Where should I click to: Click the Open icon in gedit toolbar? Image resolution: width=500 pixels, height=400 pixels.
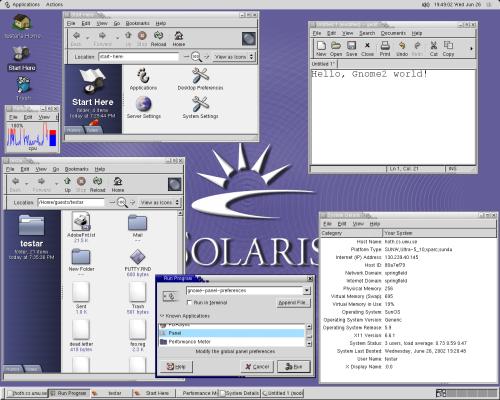[x=336, y=48]
